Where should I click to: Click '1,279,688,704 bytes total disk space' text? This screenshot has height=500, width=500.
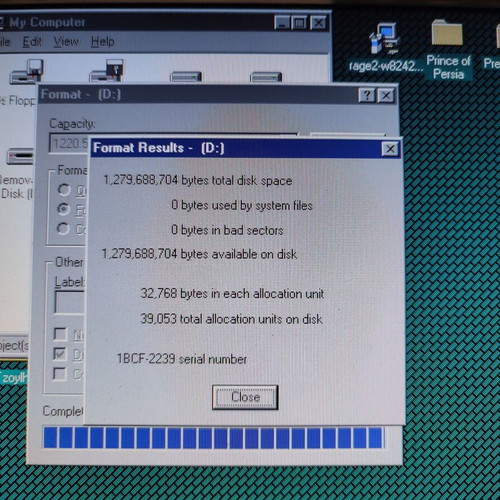click(x=198, y=180)
